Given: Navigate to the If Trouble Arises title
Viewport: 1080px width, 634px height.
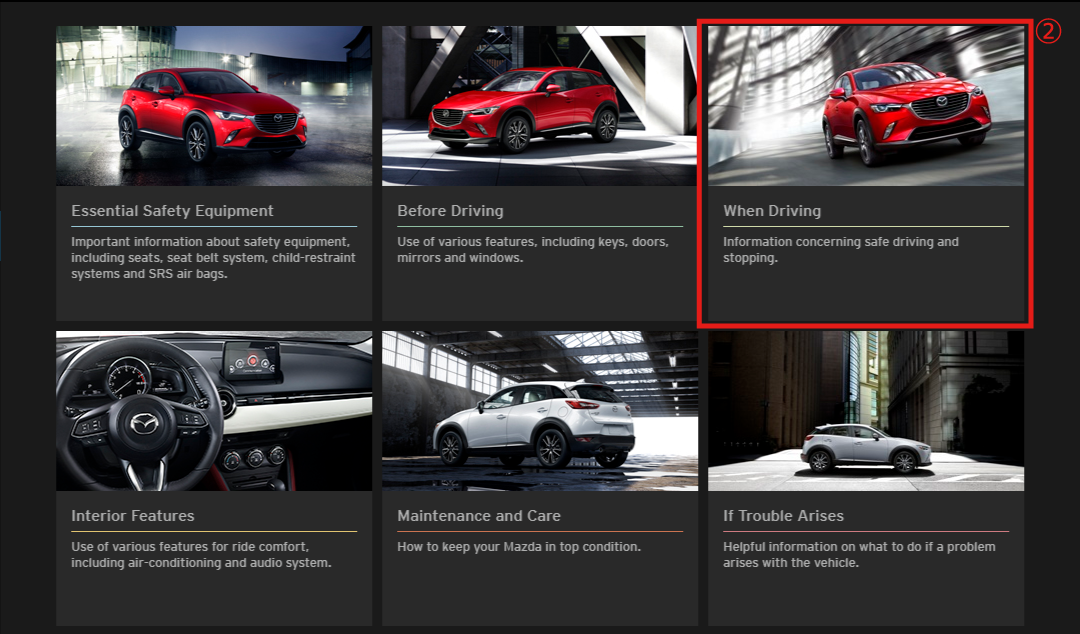Looking at the screenshot, I should click(x=783, y=516).
